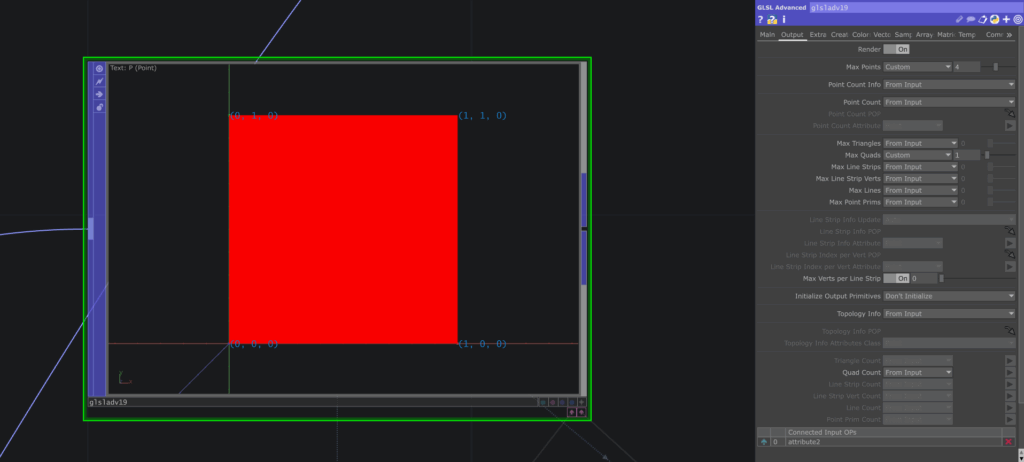Click the plus icon in parameter header
Viewport: 1024px width, 462px height.
pyautogui.click(x=1006, y=20)
